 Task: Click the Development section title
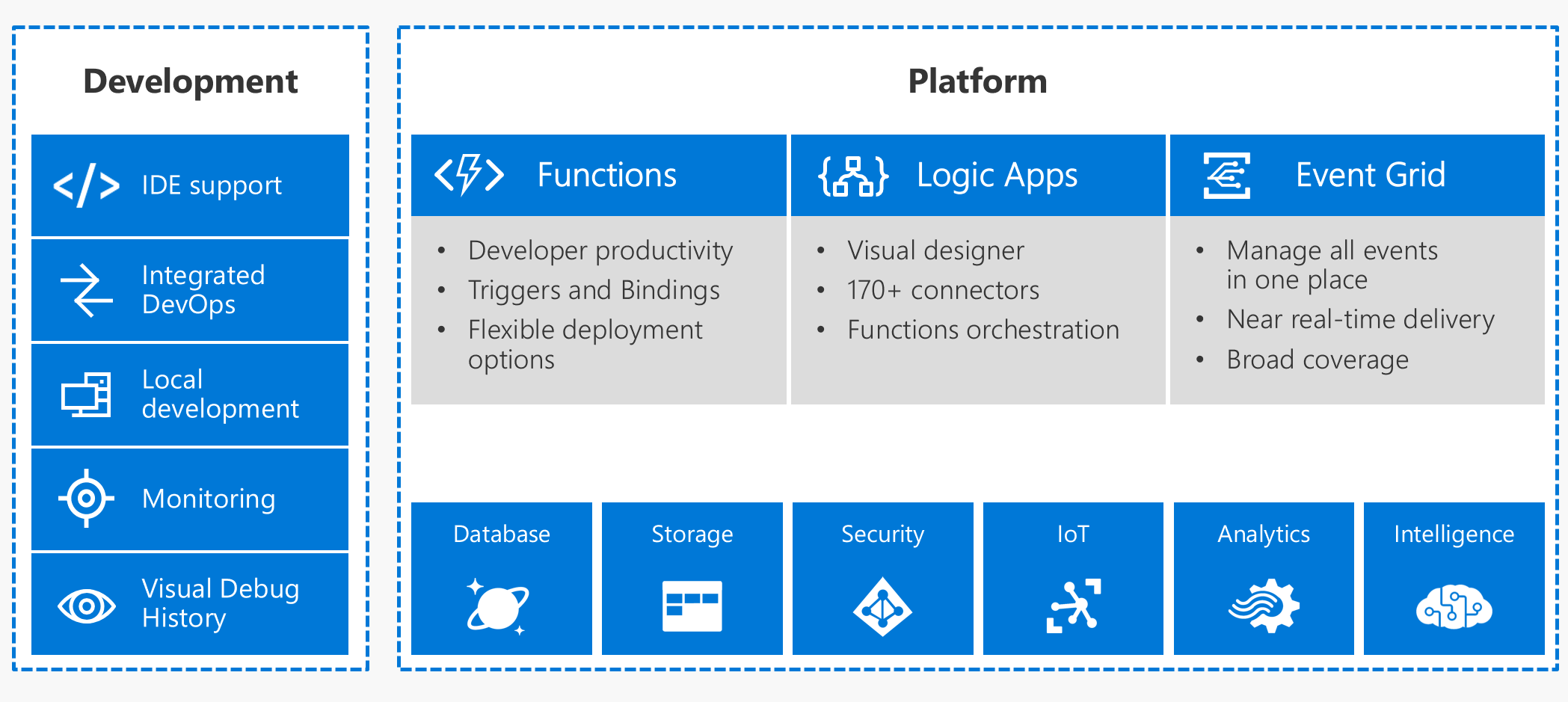coord(191,81)
